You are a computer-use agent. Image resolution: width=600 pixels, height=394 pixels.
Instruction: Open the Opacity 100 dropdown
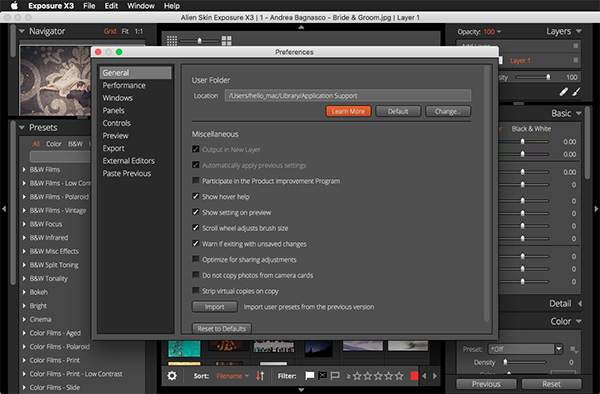pos(492,32)
